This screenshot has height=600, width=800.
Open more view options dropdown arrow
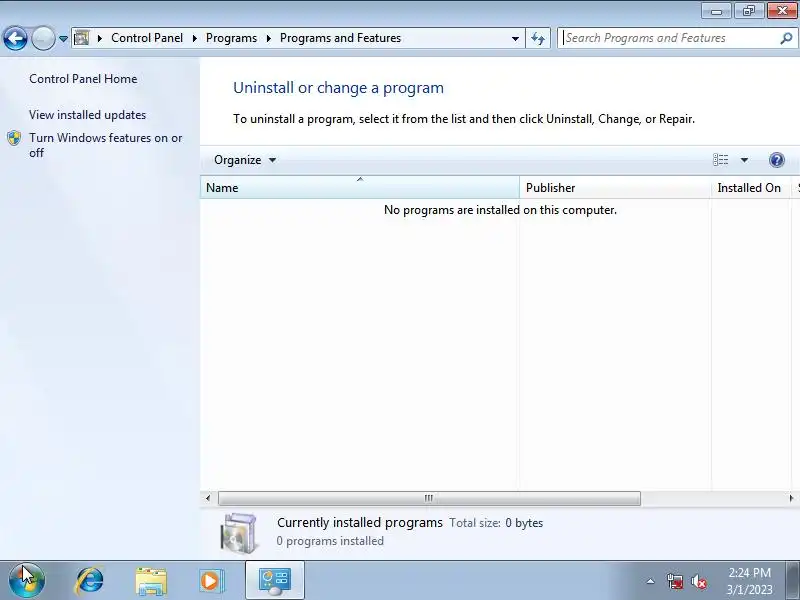coord(744,160)
